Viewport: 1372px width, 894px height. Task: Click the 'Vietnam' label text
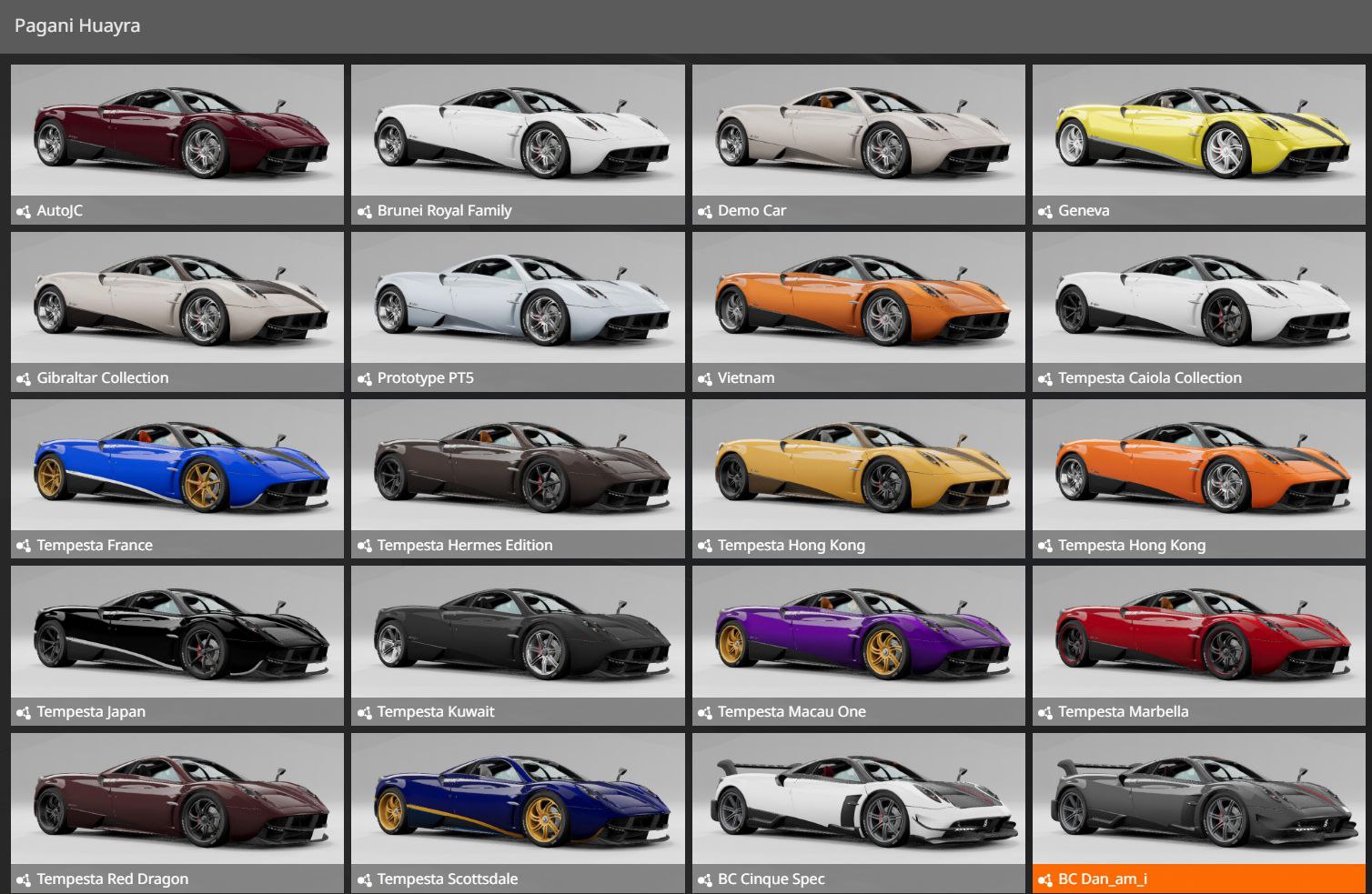747,378
